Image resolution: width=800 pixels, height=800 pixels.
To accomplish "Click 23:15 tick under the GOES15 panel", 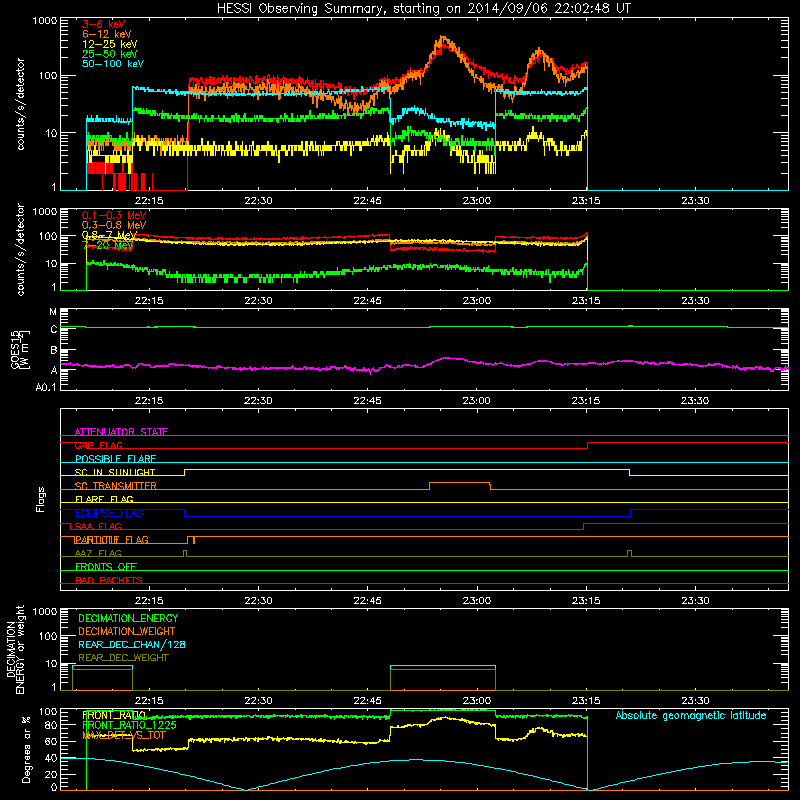I will pyautogui.click(x=586, y=401).
